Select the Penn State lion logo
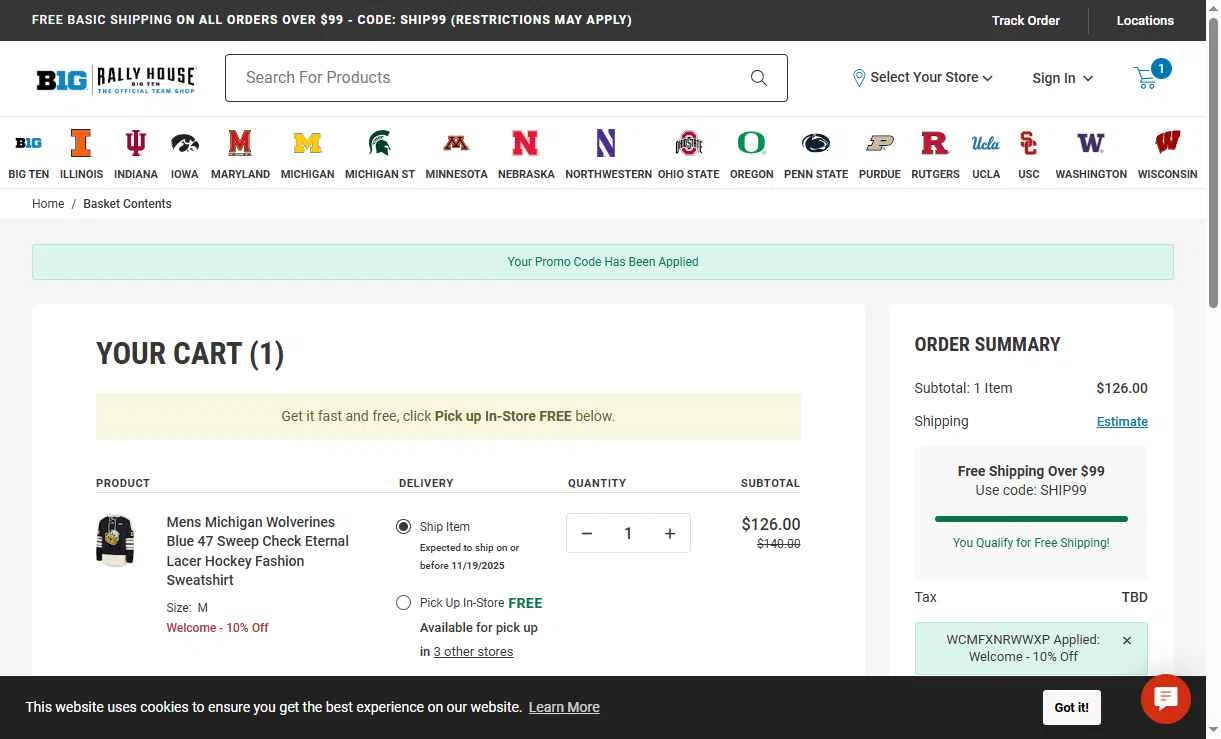The image size is (1221, 739). click(816, 143)
